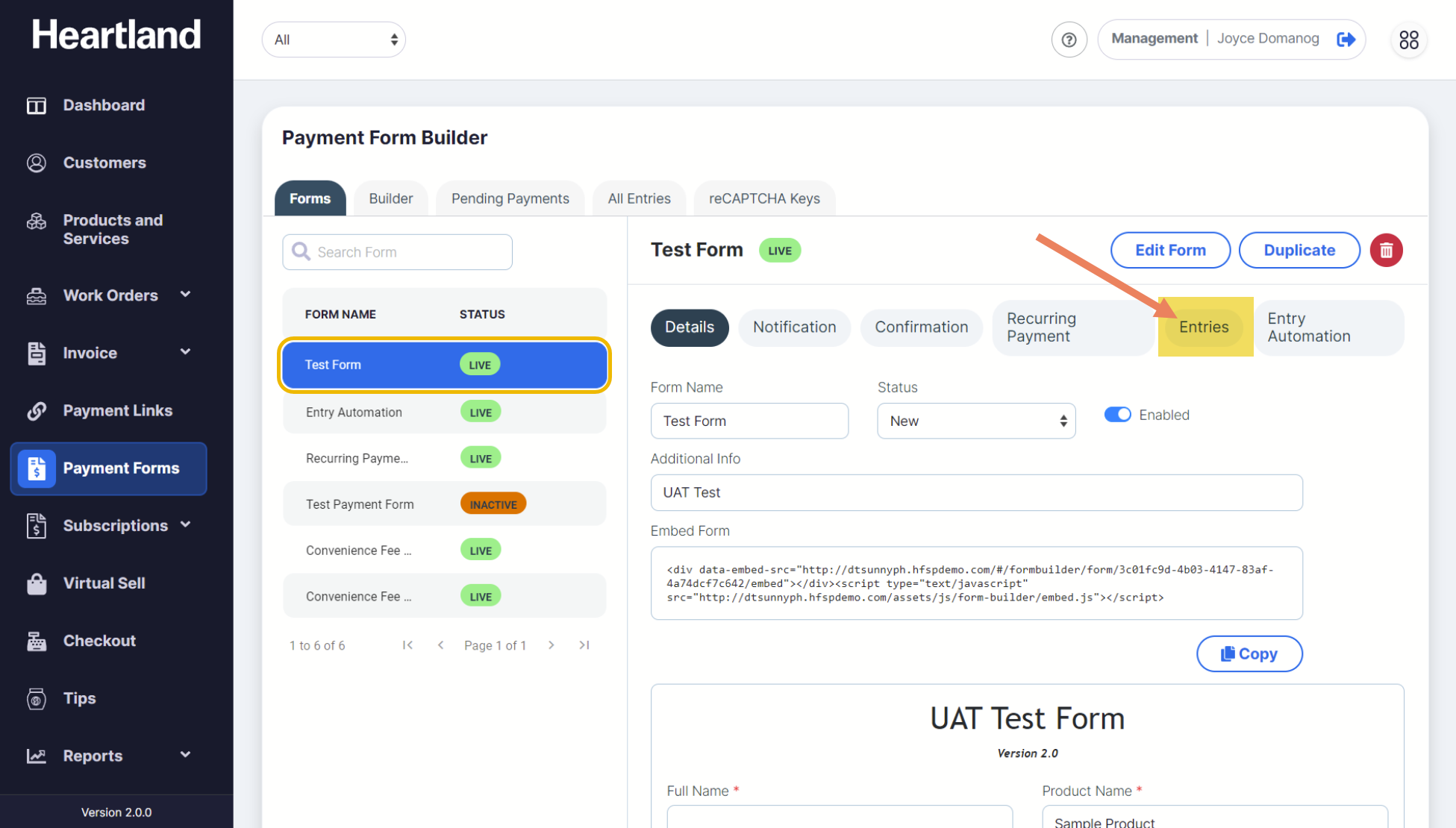
Task: Open the All Entries tab
Action: point(639,198)
